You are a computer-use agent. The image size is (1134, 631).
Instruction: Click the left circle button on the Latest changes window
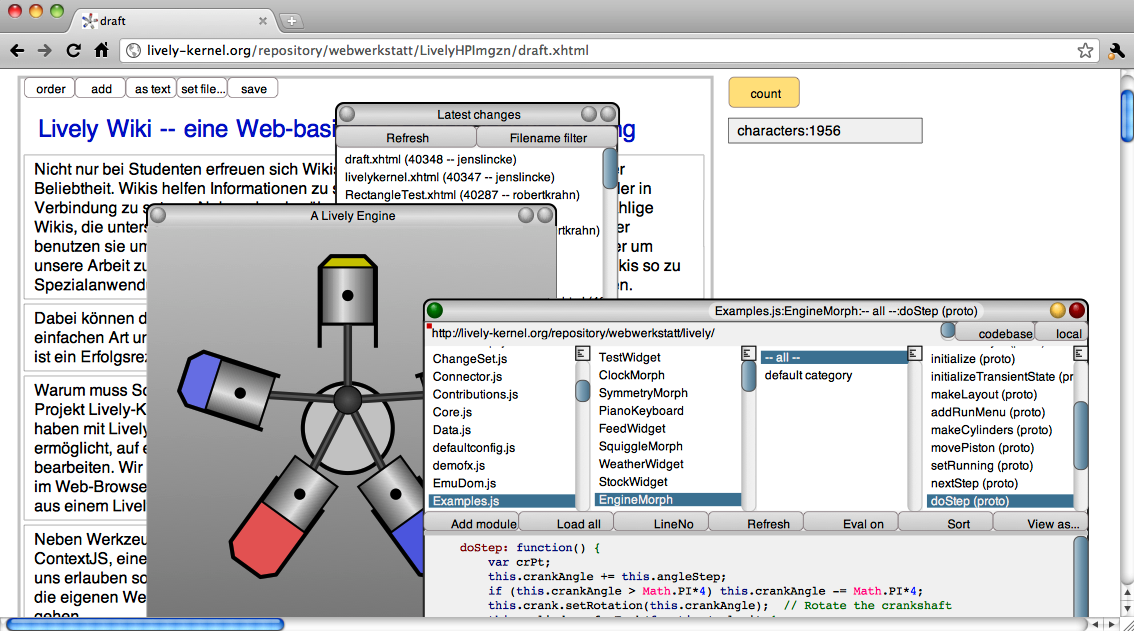pos(347,114)
